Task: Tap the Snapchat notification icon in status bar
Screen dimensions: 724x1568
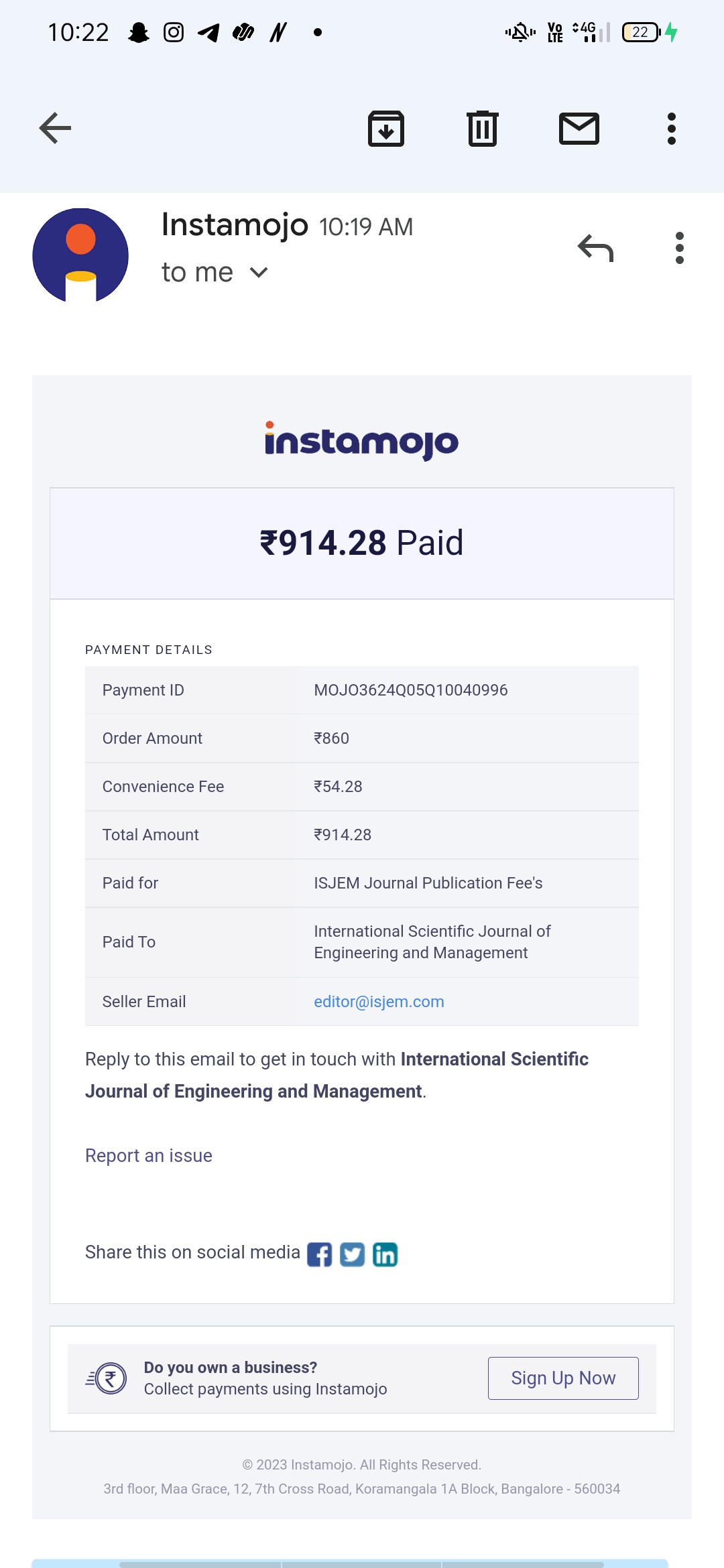Action: 139,32
